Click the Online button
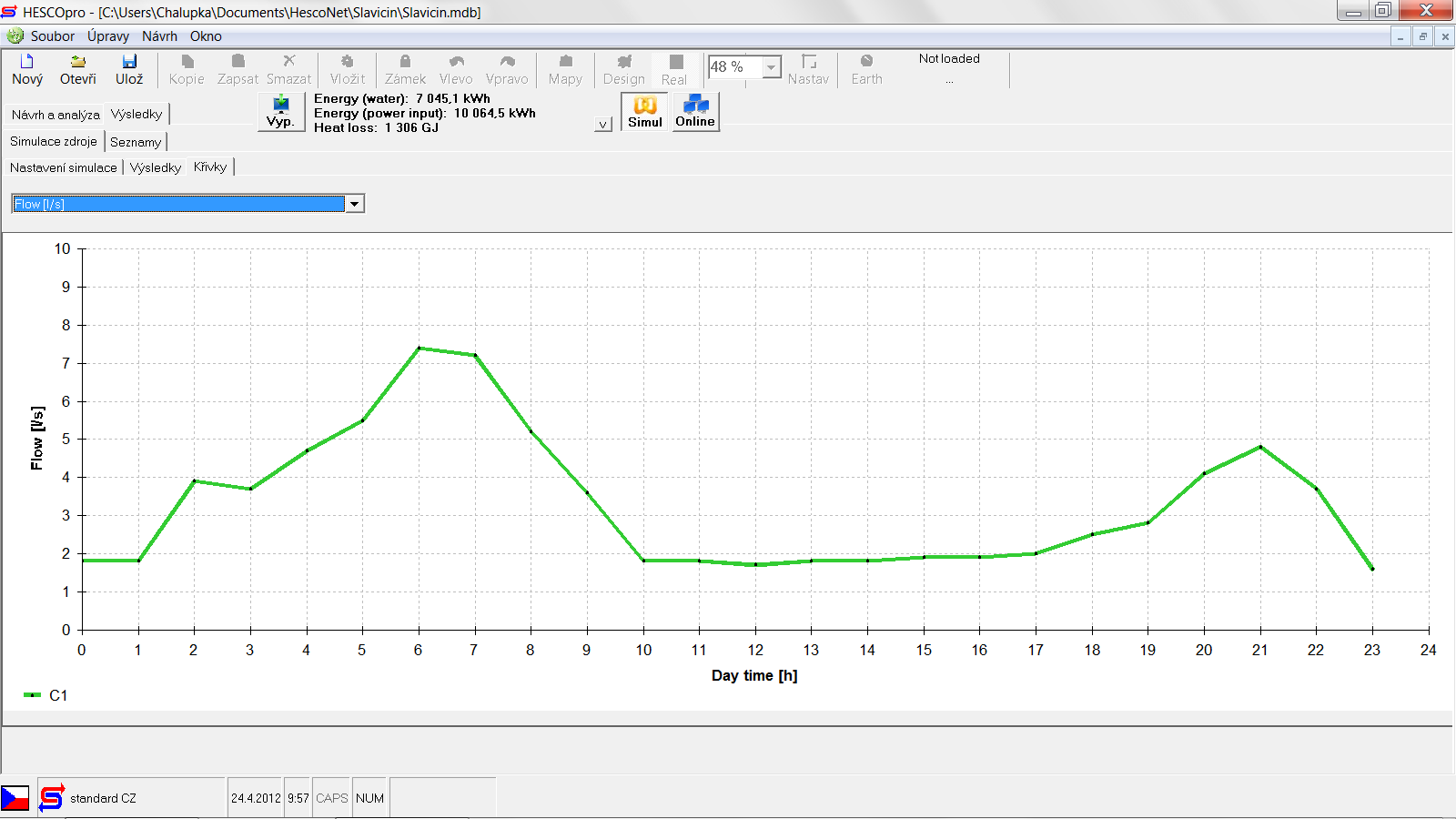This screenshot has height=819, width=1456. [x=695, y=112]
